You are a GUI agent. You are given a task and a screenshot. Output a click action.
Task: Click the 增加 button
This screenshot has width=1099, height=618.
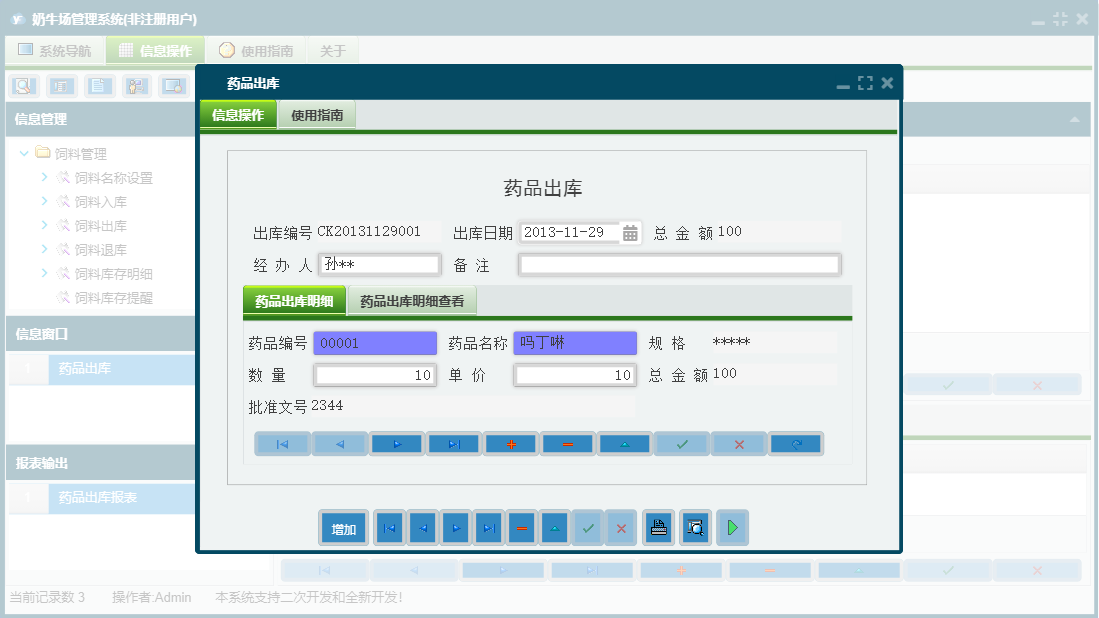[x=343, y=527]
